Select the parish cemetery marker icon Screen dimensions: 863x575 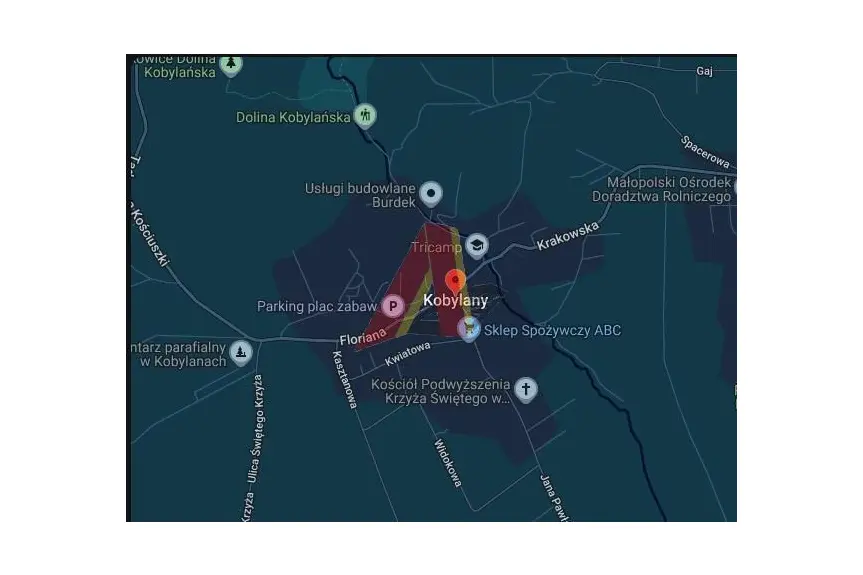point(240,352)
